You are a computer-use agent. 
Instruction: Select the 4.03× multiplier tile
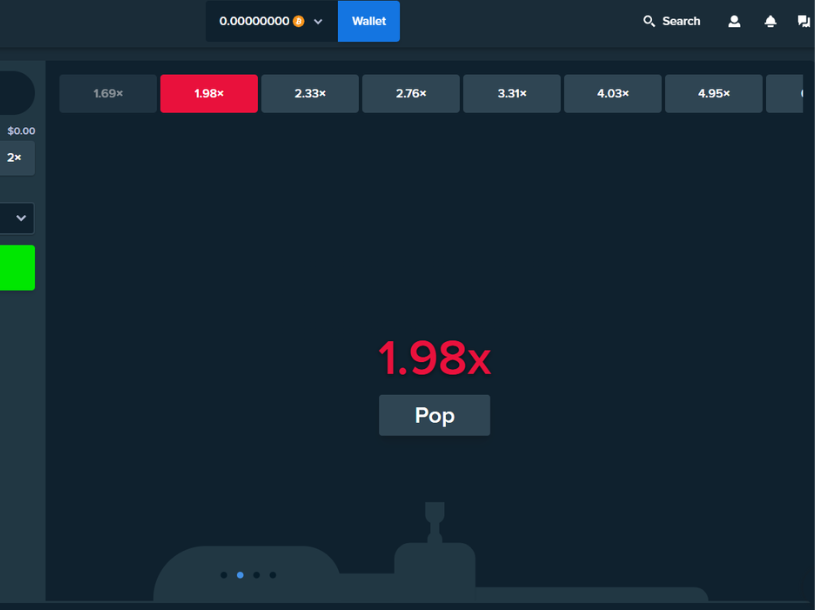(x=613, y=94)
